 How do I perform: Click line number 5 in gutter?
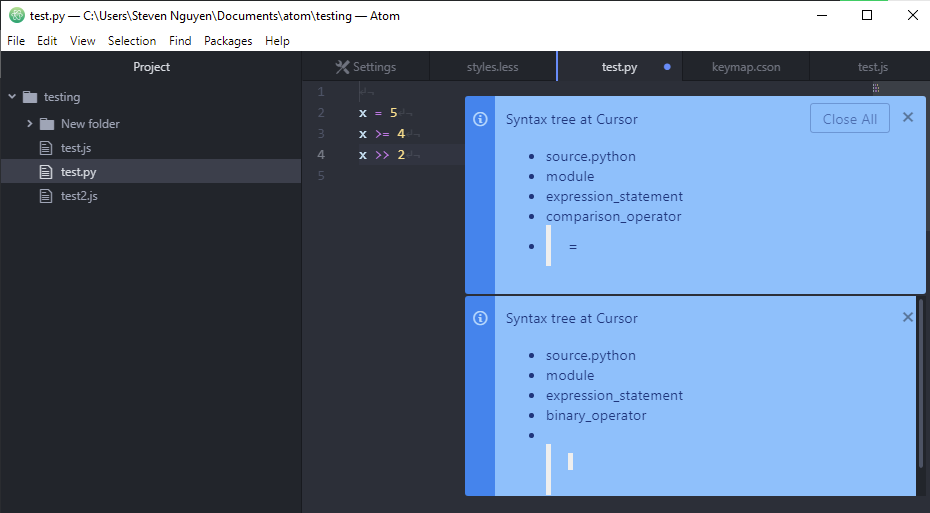(x=321, y=176)
